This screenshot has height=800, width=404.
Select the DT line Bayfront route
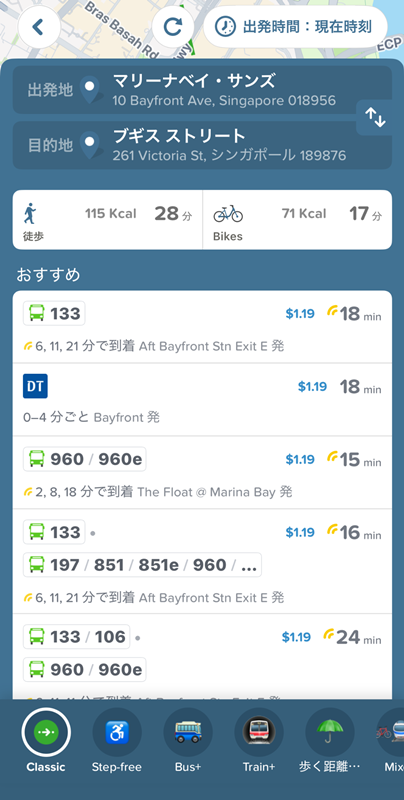point(202,400)
